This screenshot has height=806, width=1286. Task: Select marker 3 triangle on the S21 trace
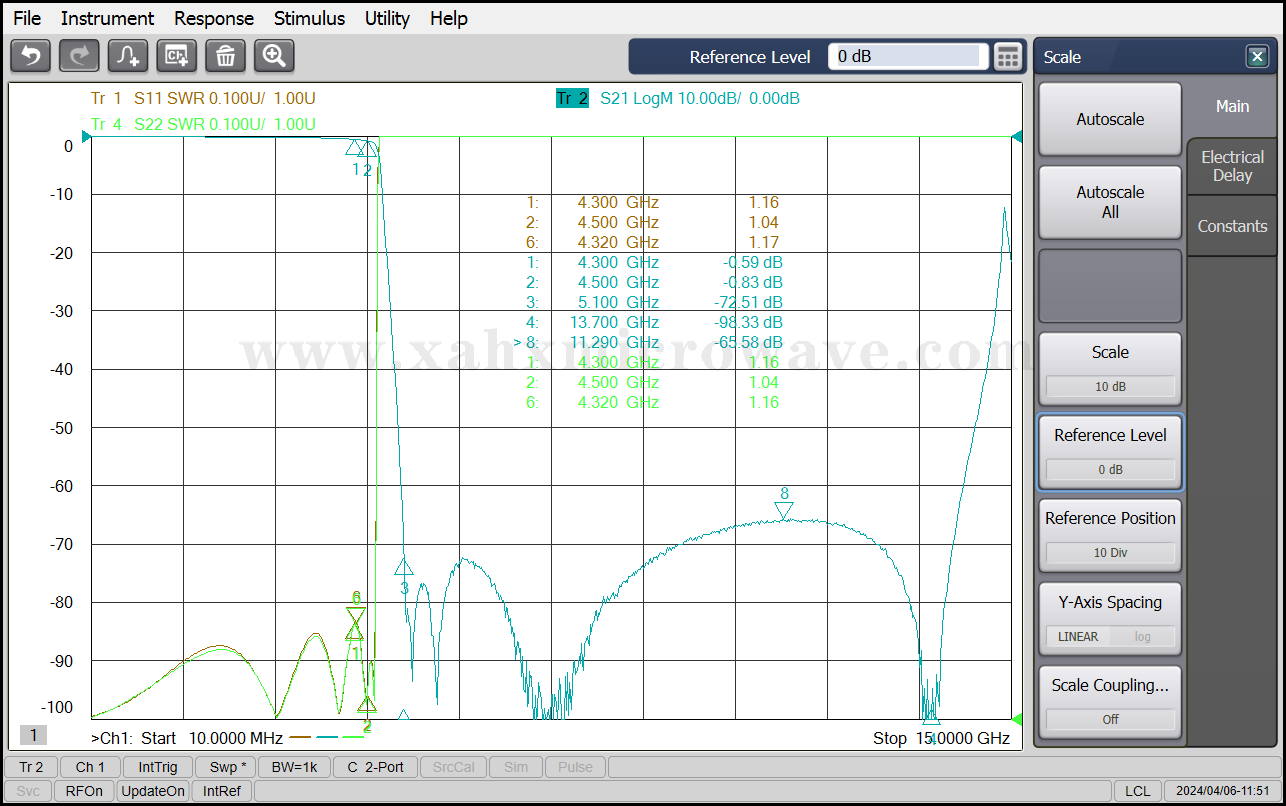click(x=404, y=566)
